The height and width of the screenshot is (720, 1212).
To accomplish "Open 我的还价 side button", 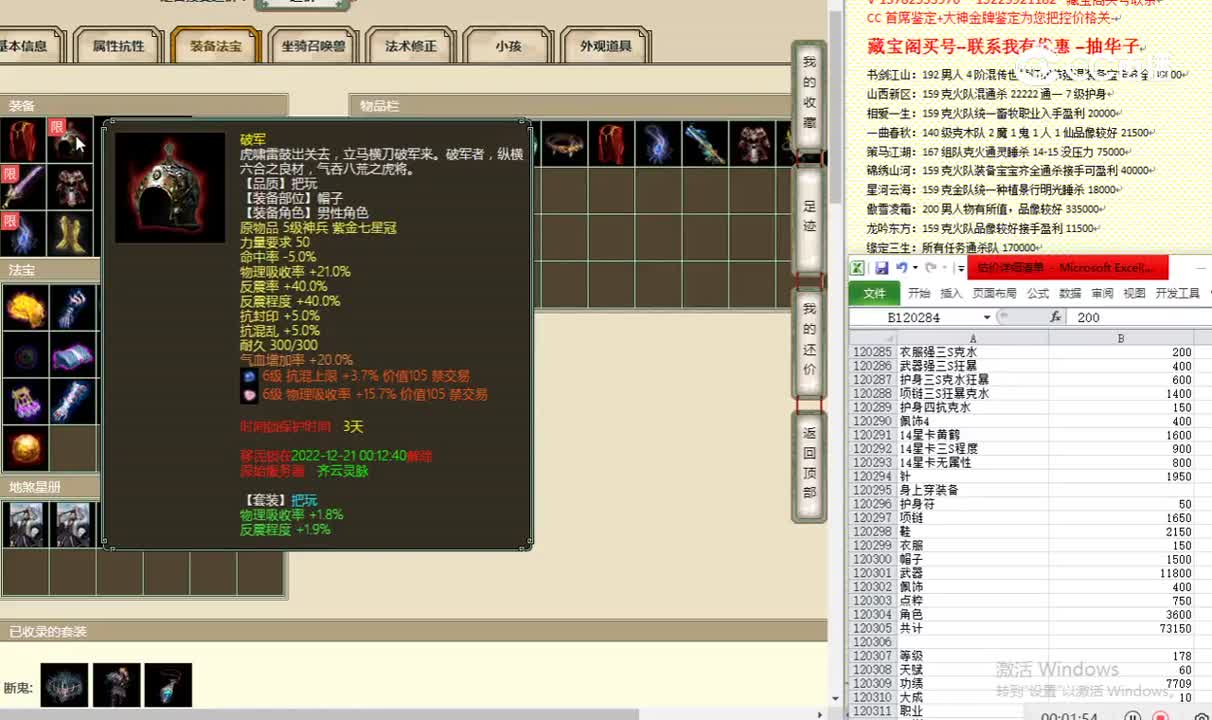I will click(x=809, y=343).
